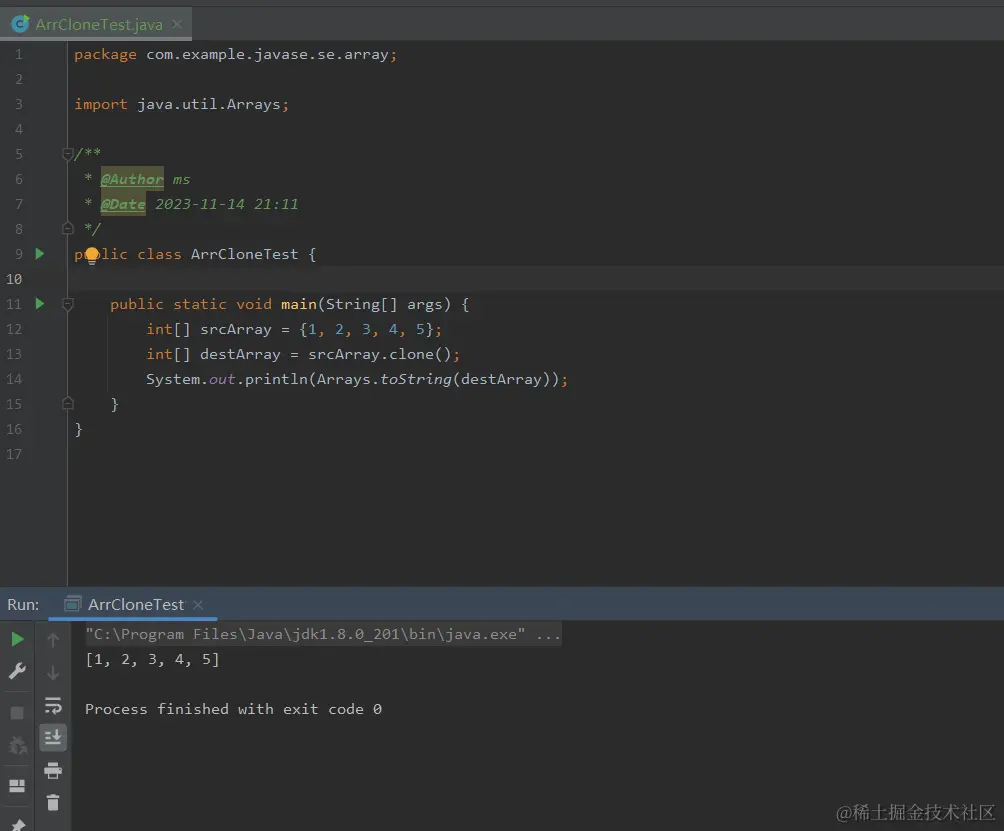1004x831 pixels.
Task: Click line number 14 in gutter
Action: pyautogui.click(x=14, y=379)
